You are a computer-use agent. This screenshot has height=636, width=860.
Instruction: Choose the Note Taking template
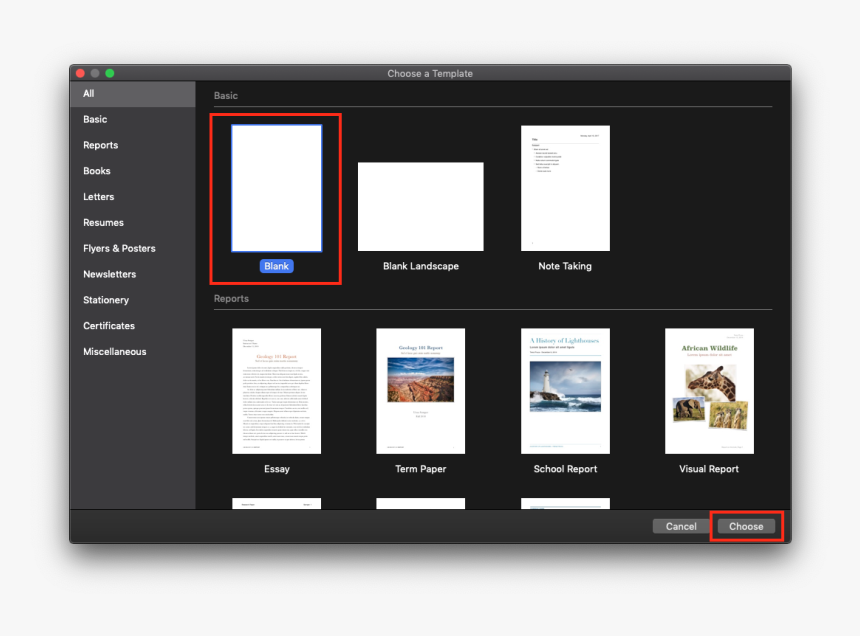(565, 187)
